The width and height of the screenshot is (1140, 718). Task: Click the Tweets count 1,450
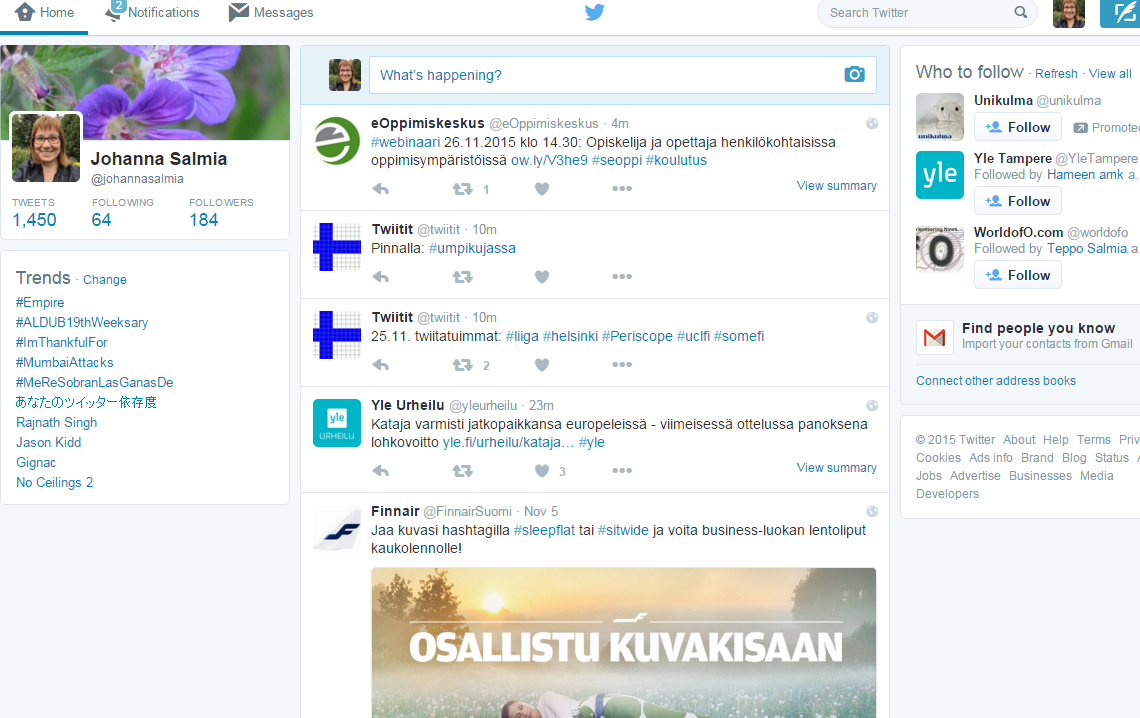[x=34, y=219]
